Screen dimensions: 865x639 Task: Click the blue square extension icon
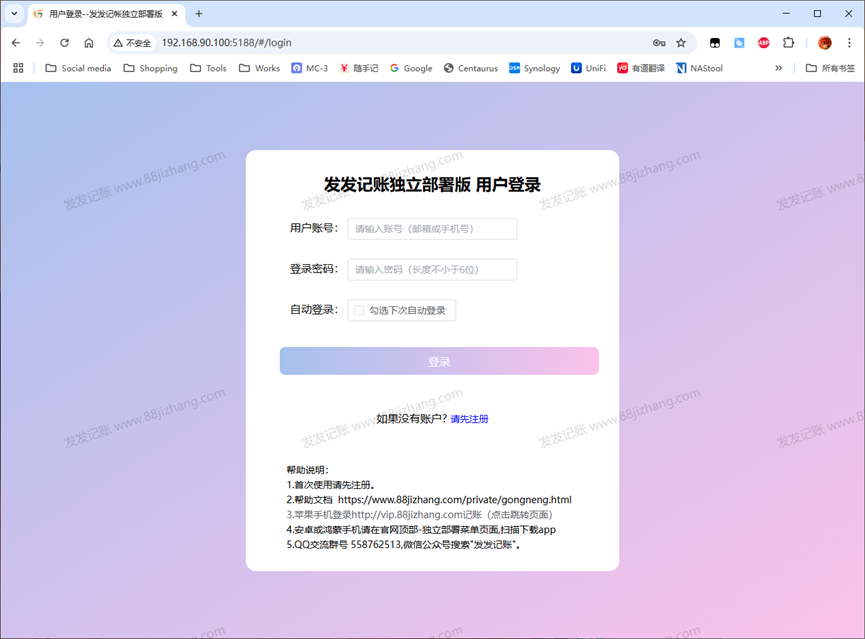pos(739,42)
